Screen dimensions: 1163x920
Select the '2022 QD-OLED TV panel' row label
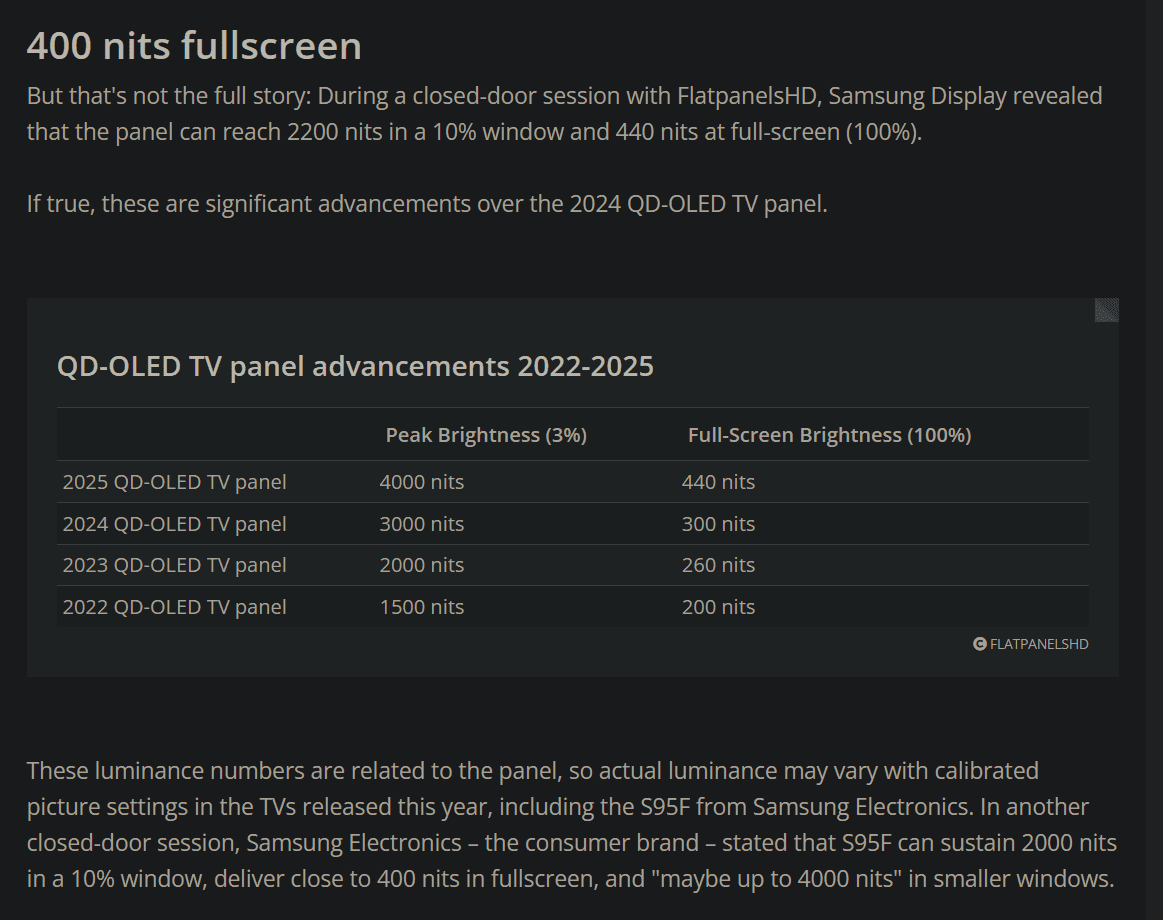click(x=174, y=607)
